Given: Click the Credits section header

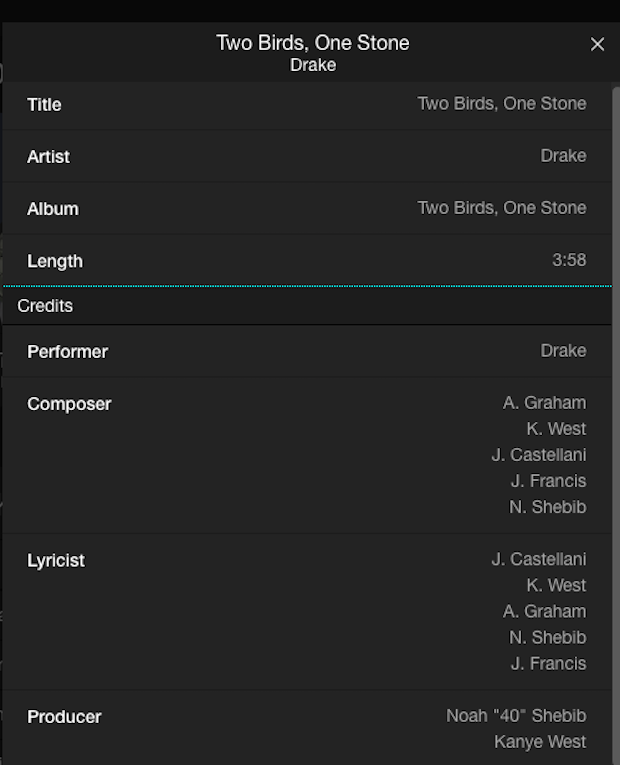Looking at the screenshot, I should coord(45,306).
